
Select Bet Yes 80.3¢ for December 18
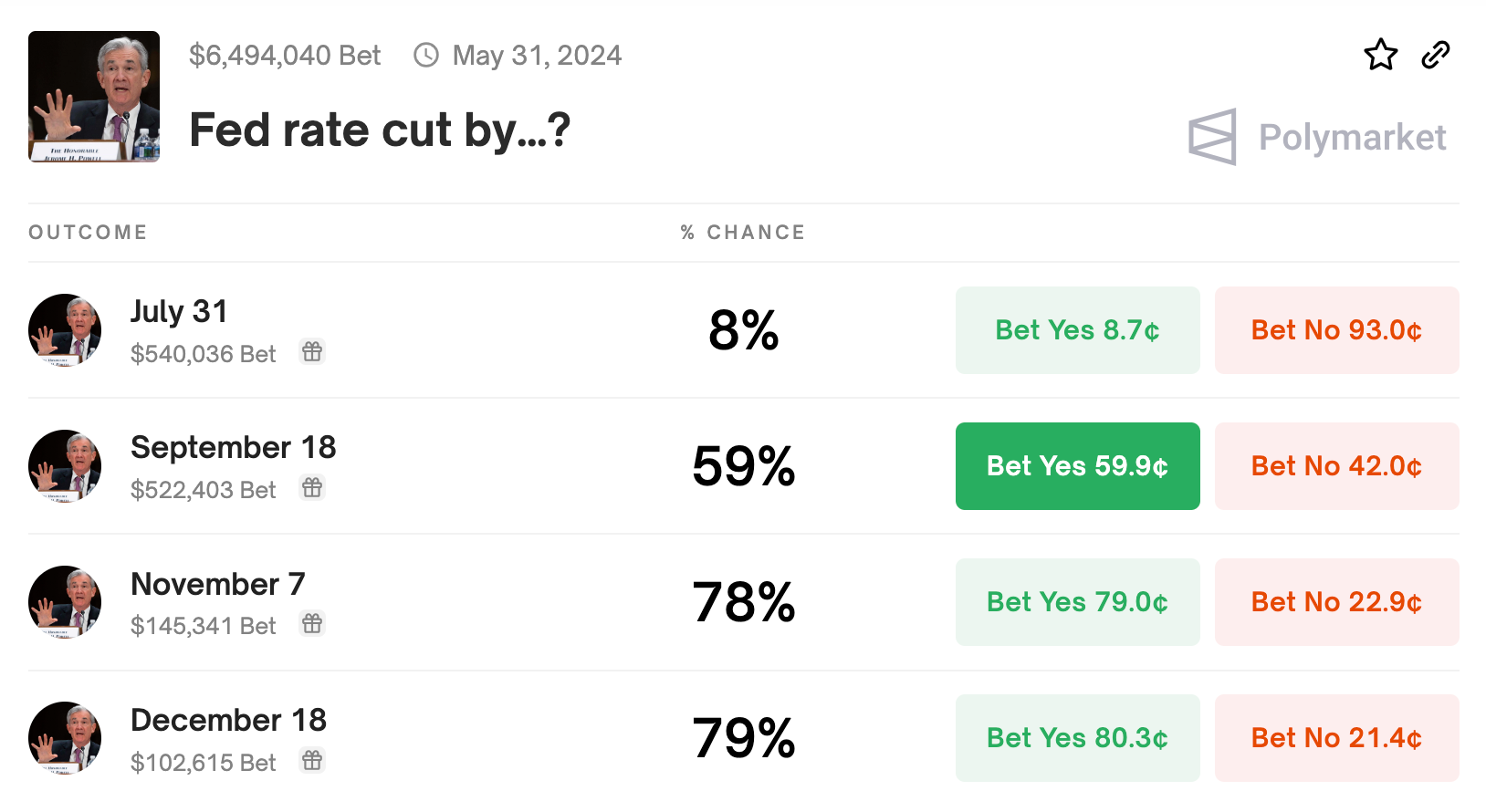tap(1077, 738)
